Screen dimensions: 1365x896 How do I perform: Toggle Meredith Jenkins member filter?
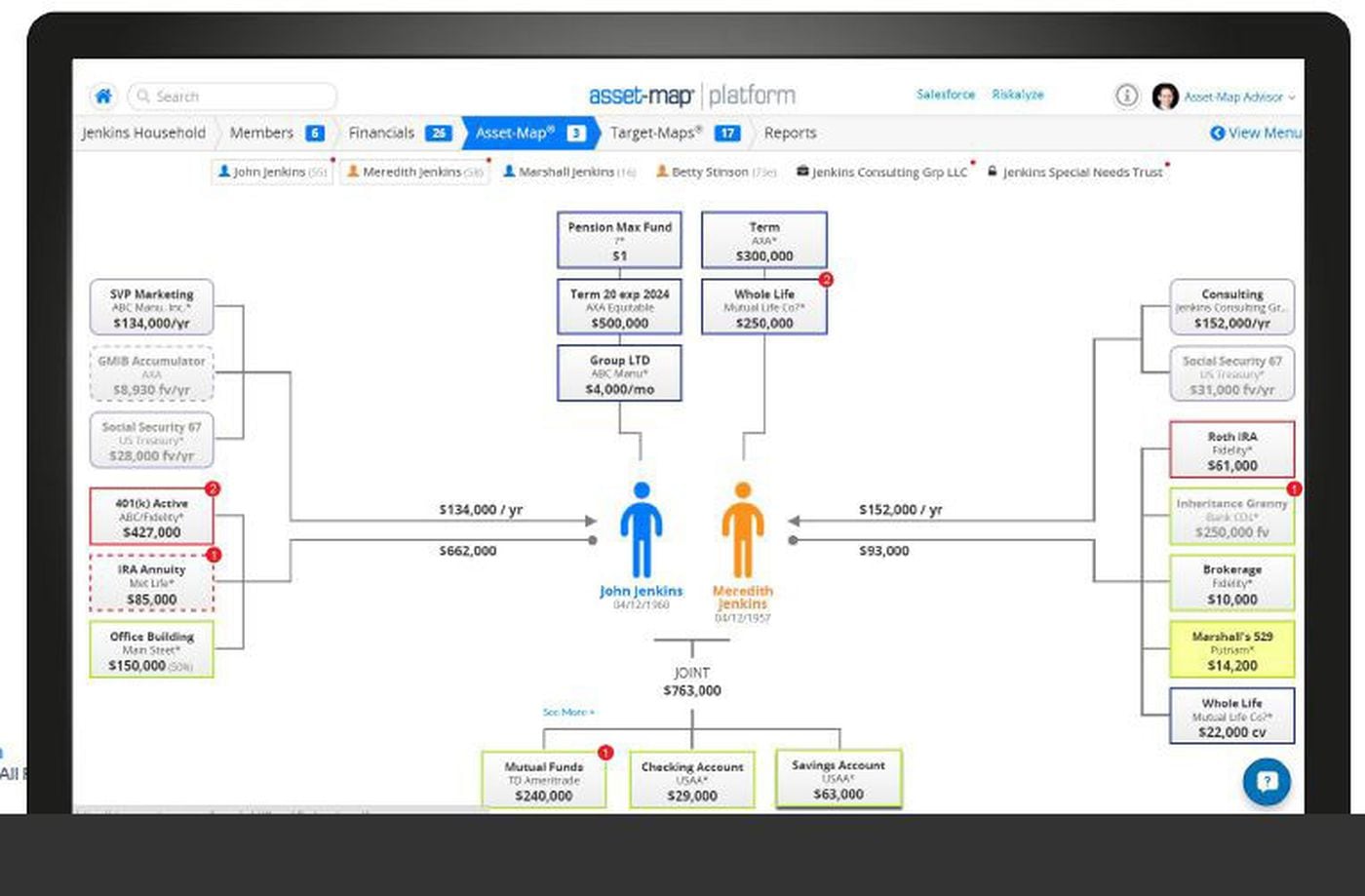point(414,173)
